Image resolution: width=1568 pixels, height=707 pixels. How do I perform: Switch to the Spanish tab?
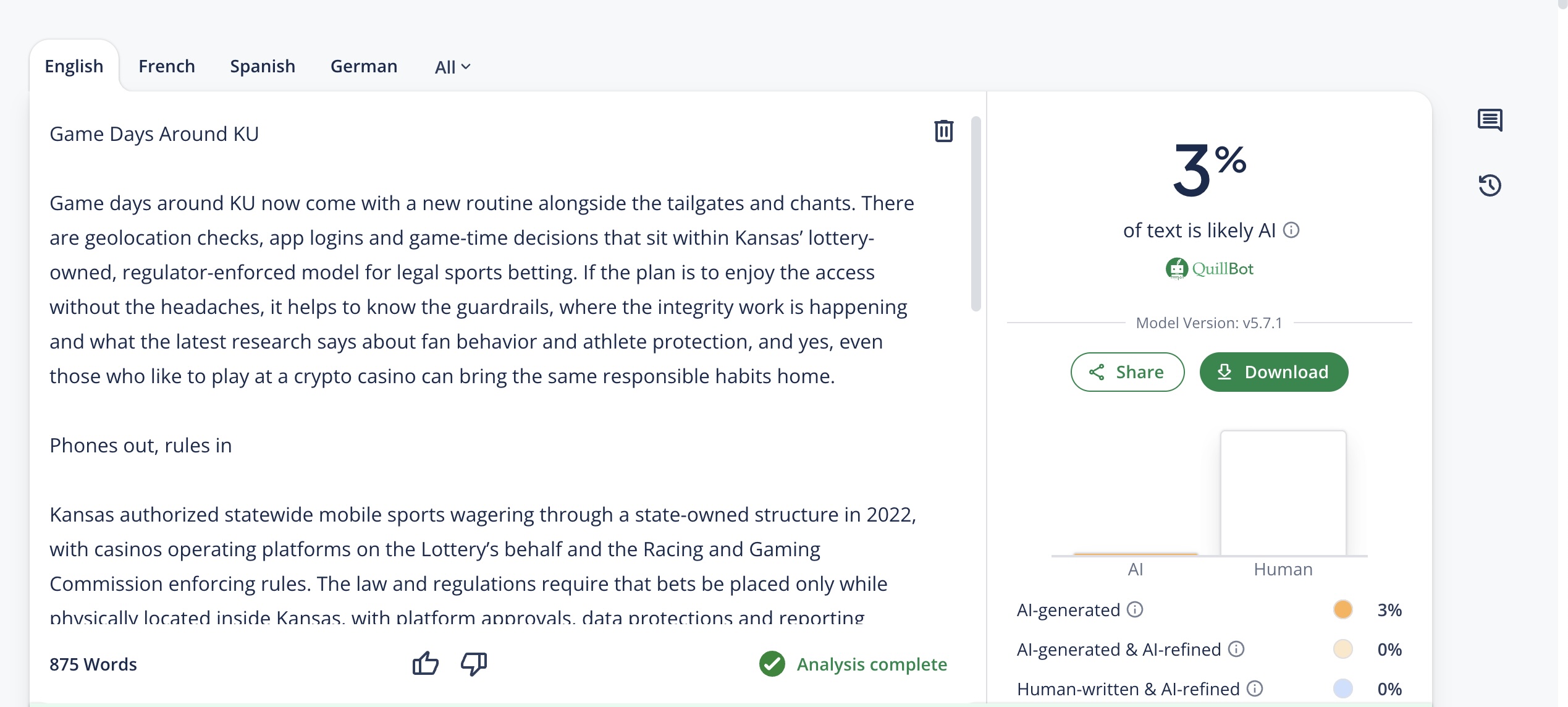coord(263,66)
